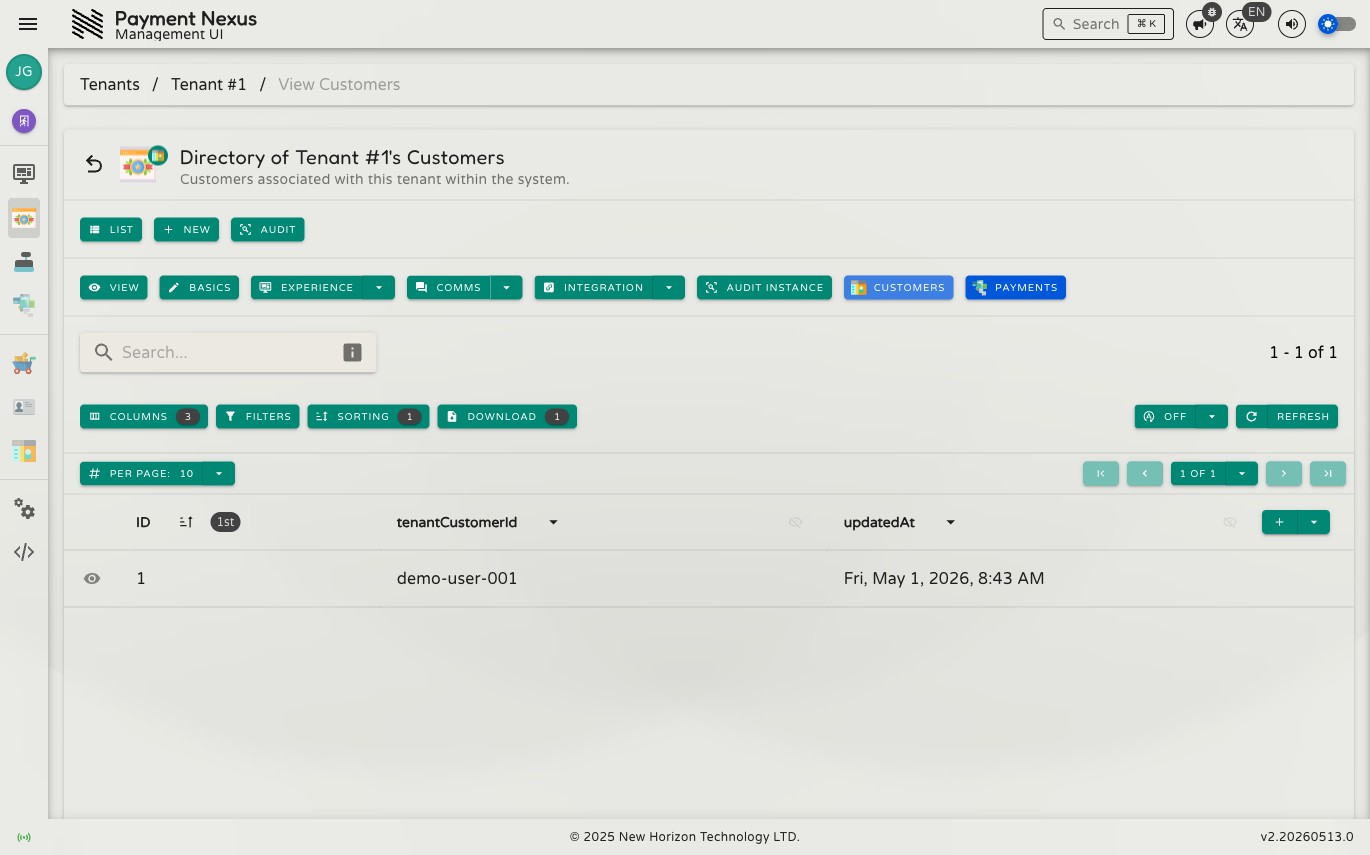Click the search info icon
Image resolution: width=1370 pixels, height=855 pixels.
pyautogui.click(x=352, y=352)
